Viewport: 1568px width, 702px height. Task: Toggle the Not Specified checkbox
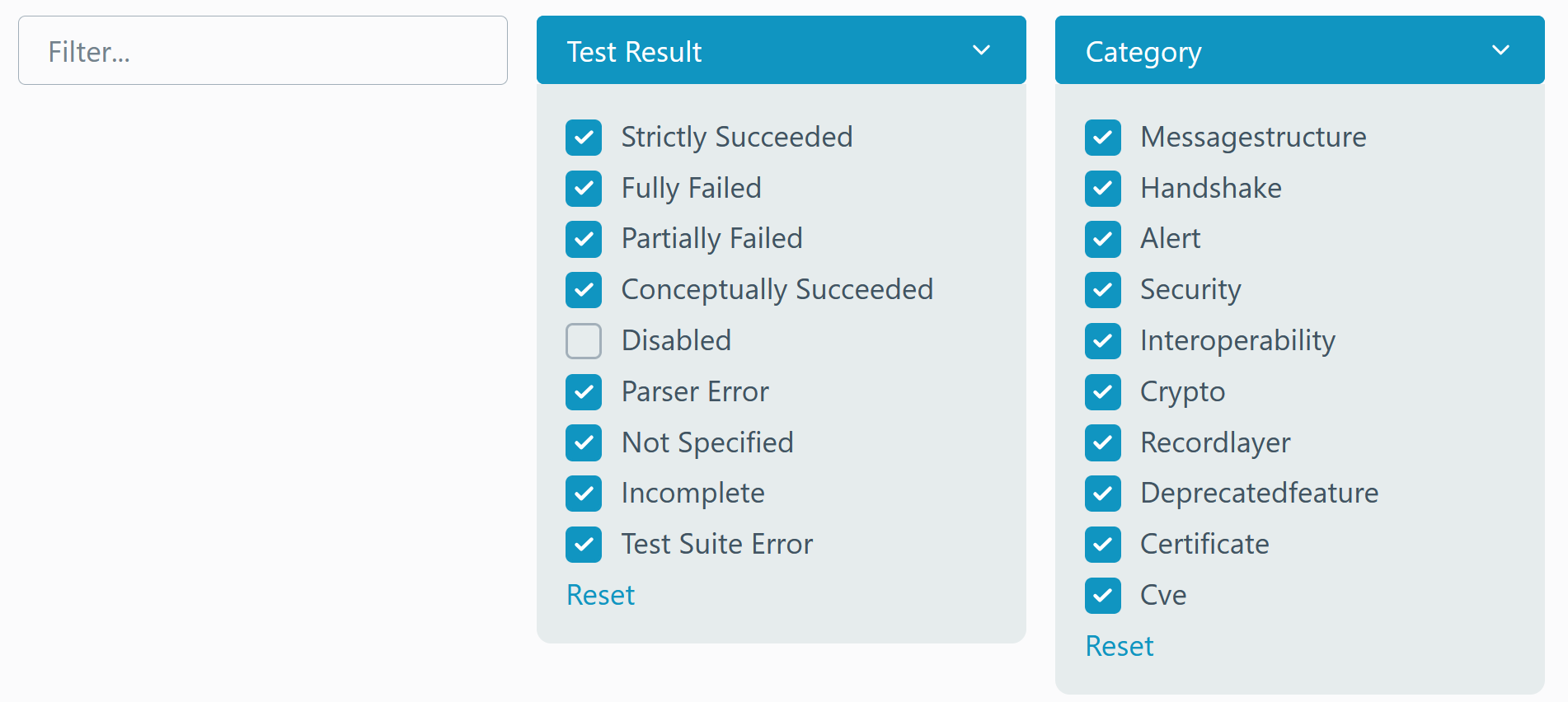click(584, 442)
